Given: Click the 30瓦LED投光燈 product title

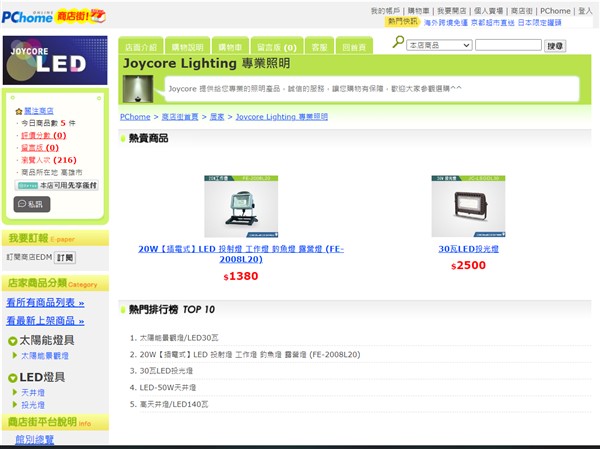Looking at the screenshot, I should click(x=468, y=249).
